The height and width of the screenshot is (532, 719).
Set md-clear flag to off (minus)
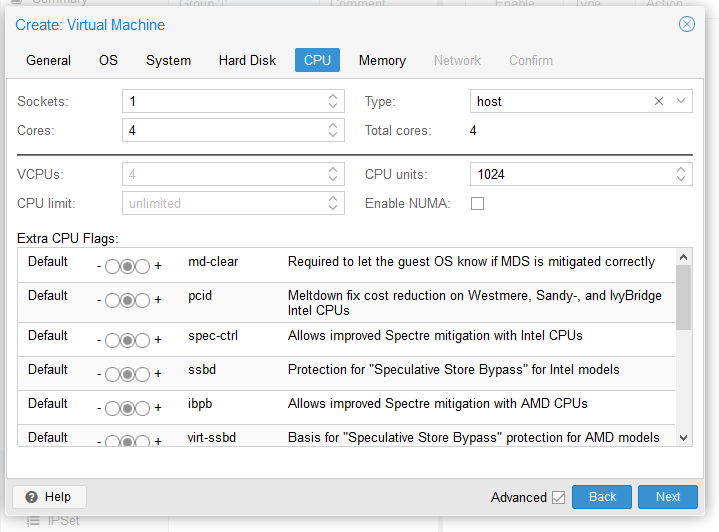pyautogui.click(x=112, y=266)
